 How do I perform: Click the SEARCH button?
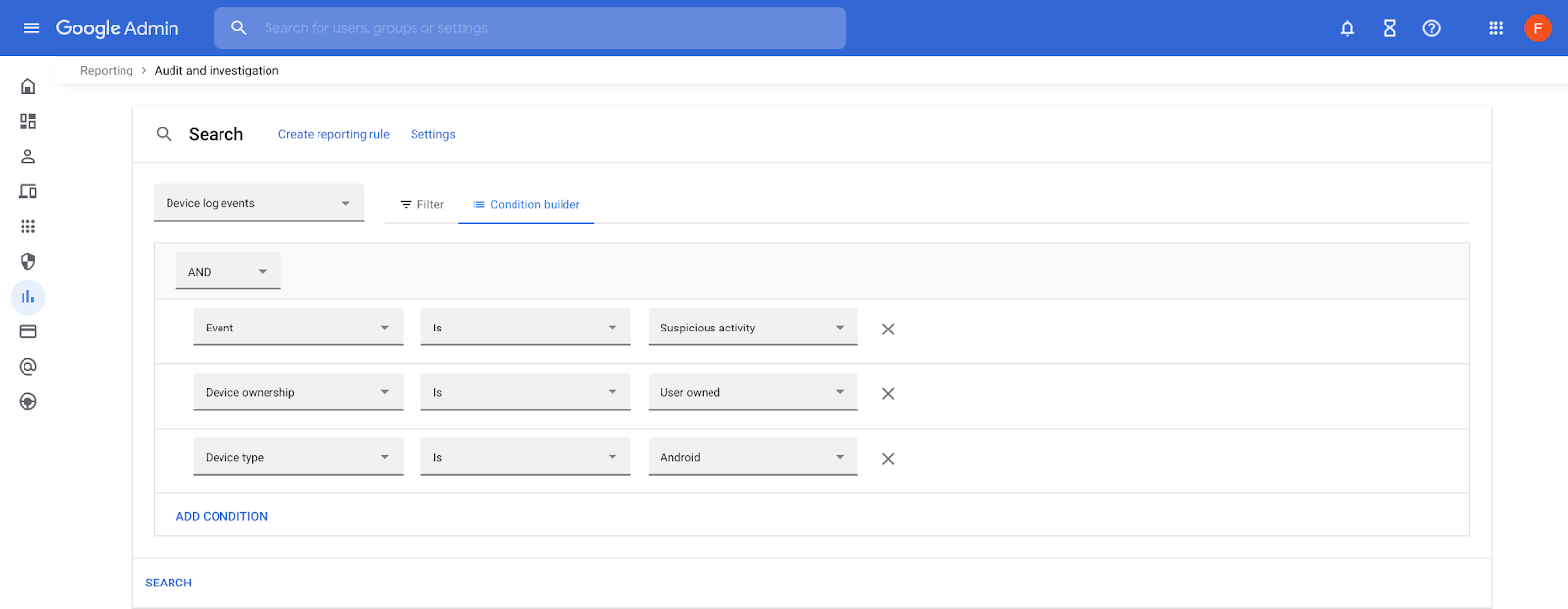pyautogui.click(x=169, y=583)
